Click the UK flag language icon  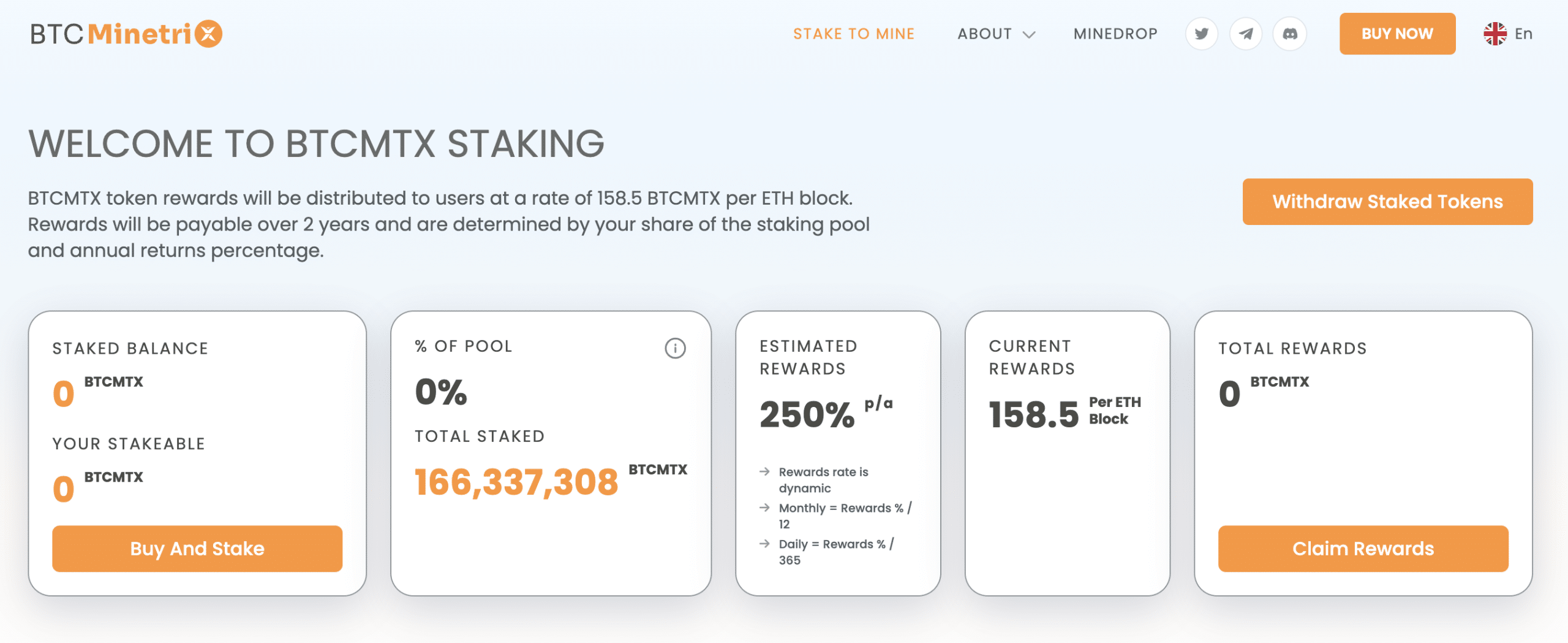pos(1494,34)
